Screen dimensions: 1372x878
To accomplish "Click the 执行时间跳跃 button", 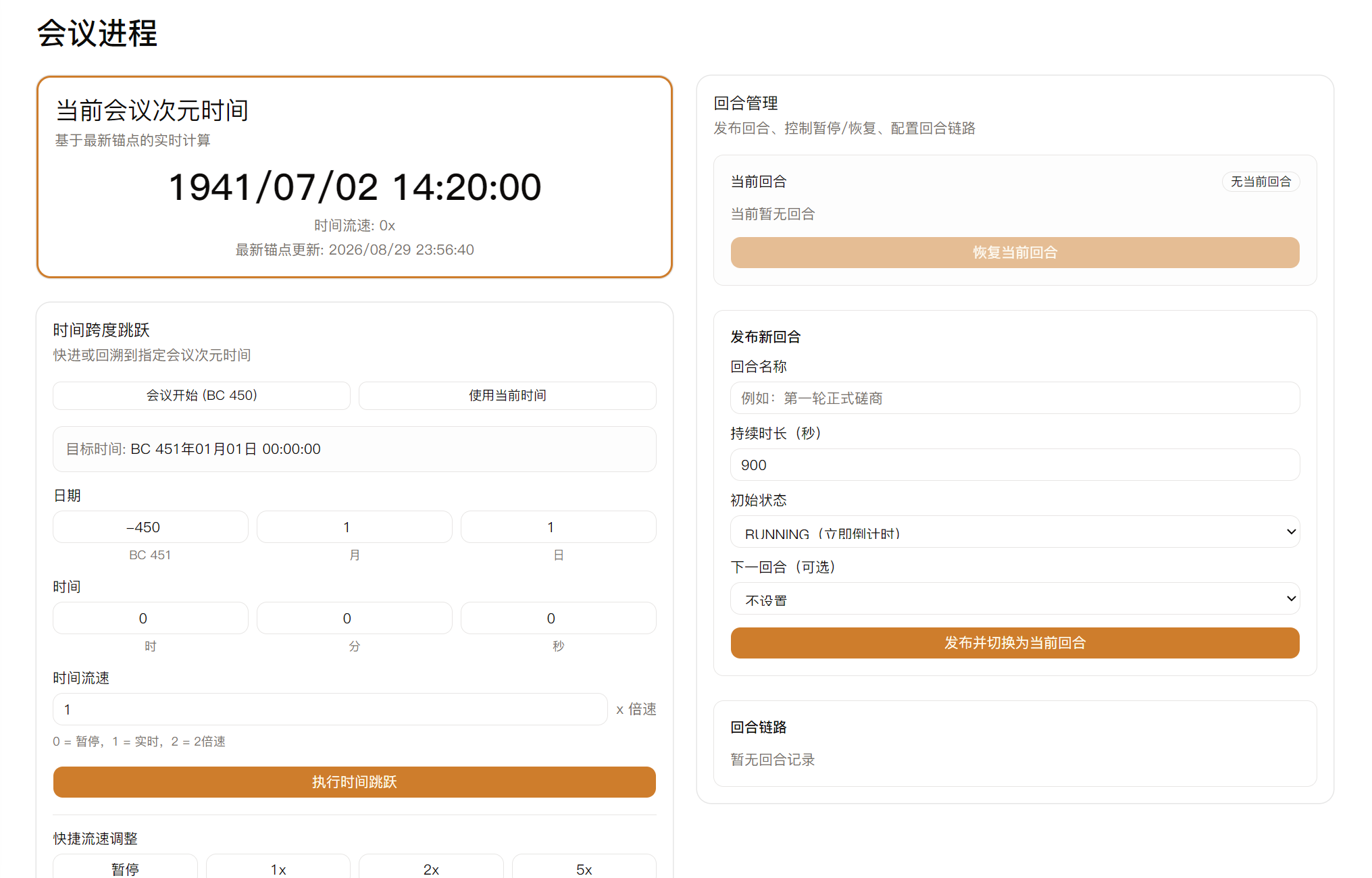I will tap(355, 782).
